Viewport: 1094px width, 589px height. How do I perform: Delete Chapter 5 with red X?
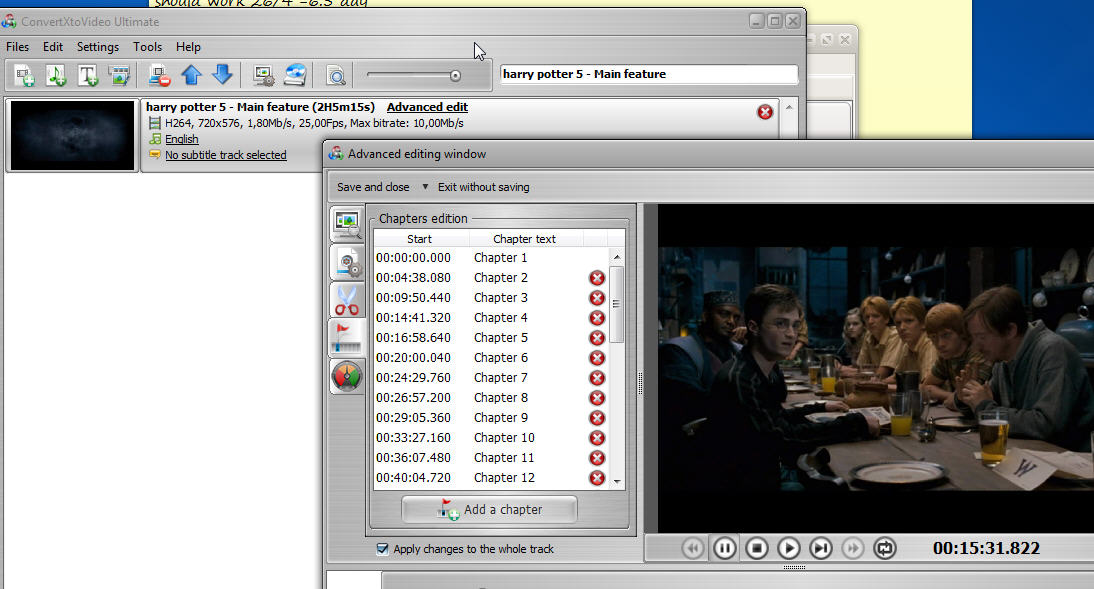point(597,338)
